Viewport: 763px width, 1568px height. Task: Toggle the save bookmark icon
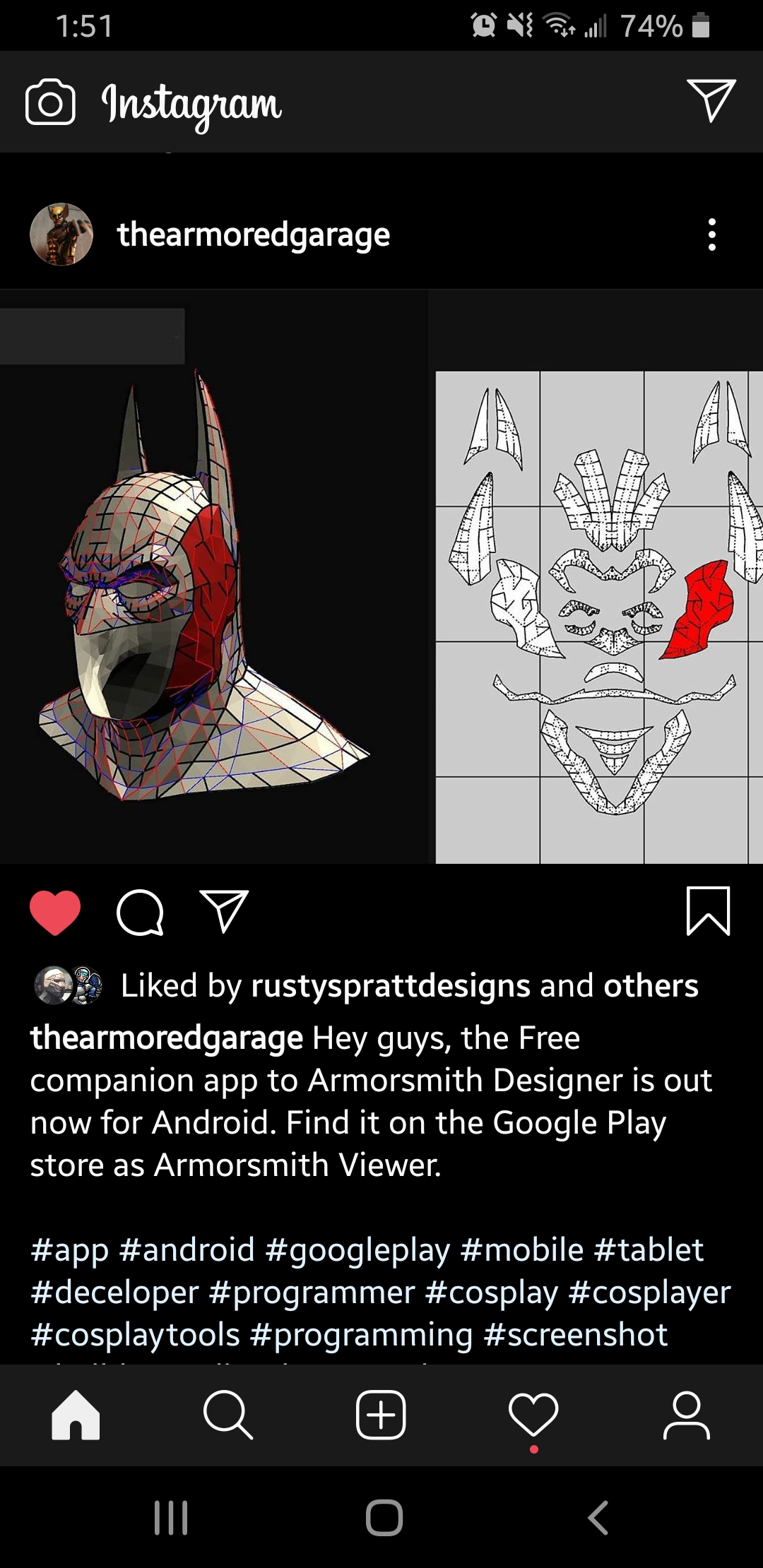tap(708, 911)
